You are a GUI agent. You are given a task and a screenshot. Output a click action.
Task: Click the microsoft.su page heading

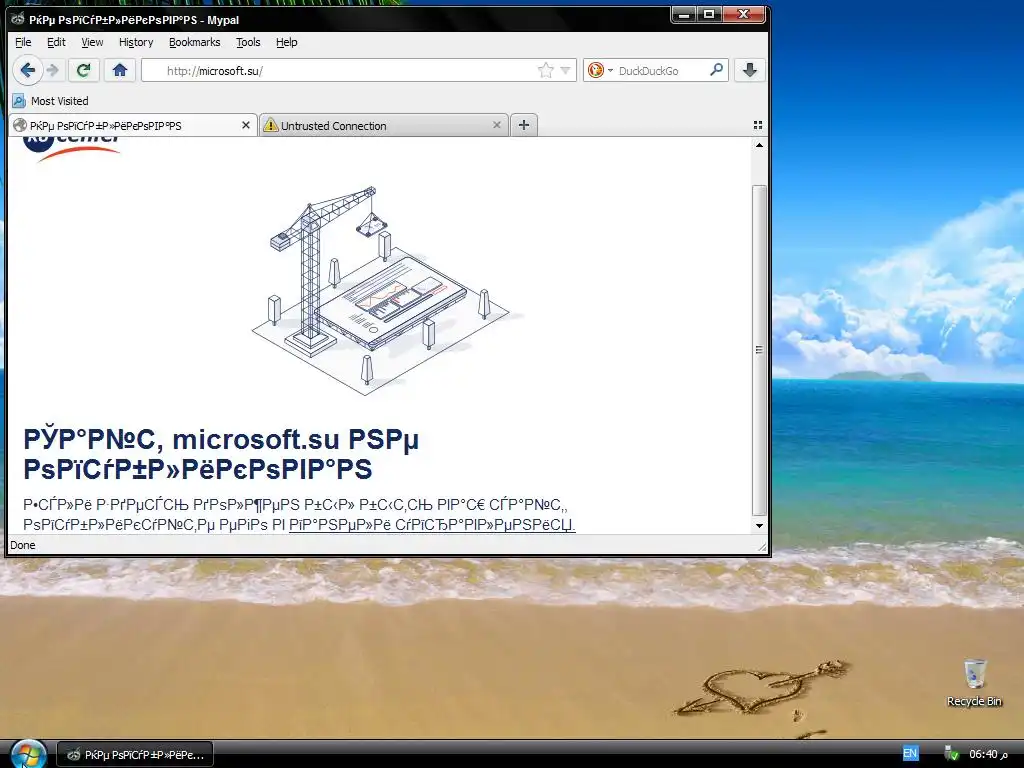[221, 454]
